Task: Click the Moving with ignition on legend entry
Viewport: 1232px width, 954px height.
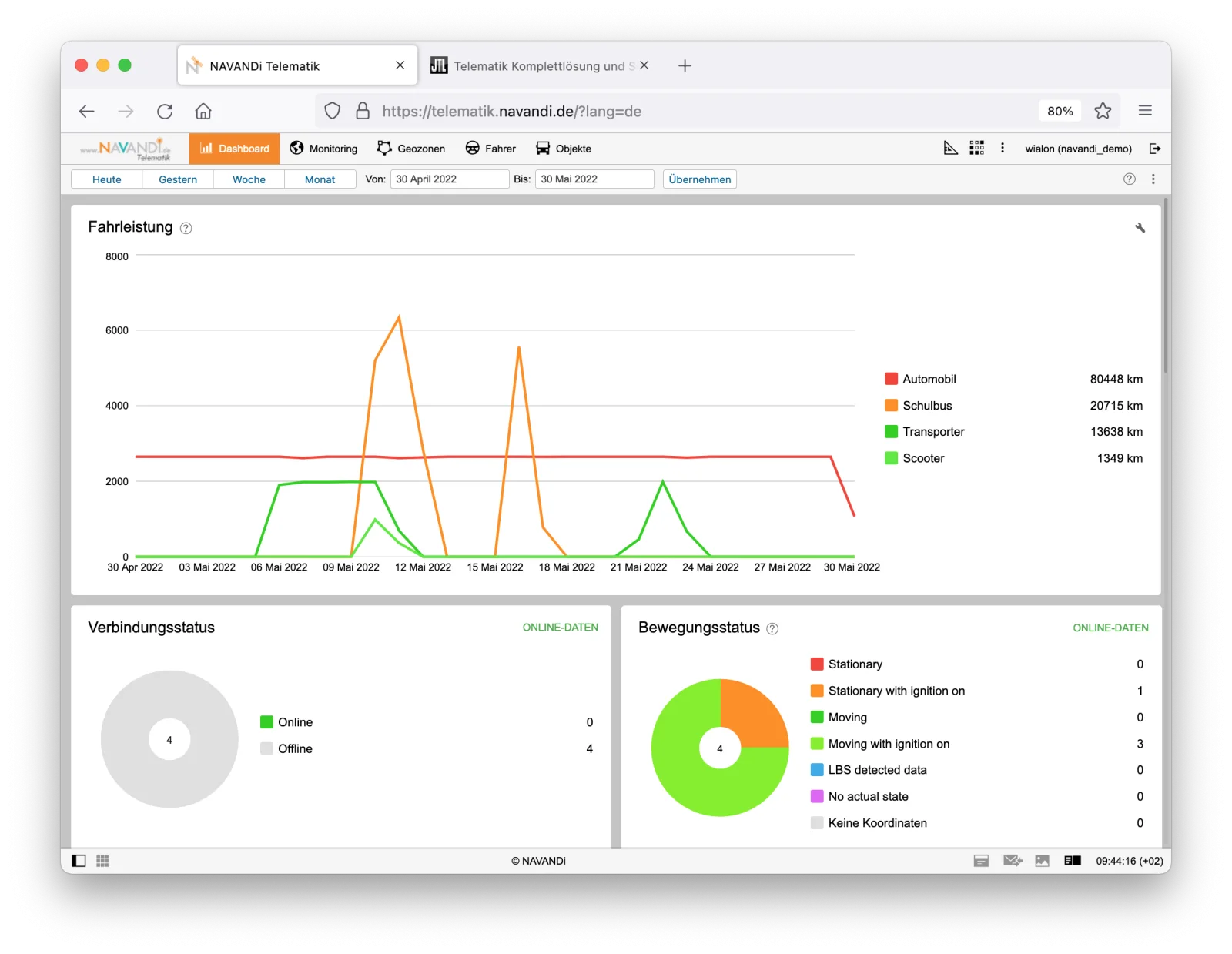Action: [977, 744]
